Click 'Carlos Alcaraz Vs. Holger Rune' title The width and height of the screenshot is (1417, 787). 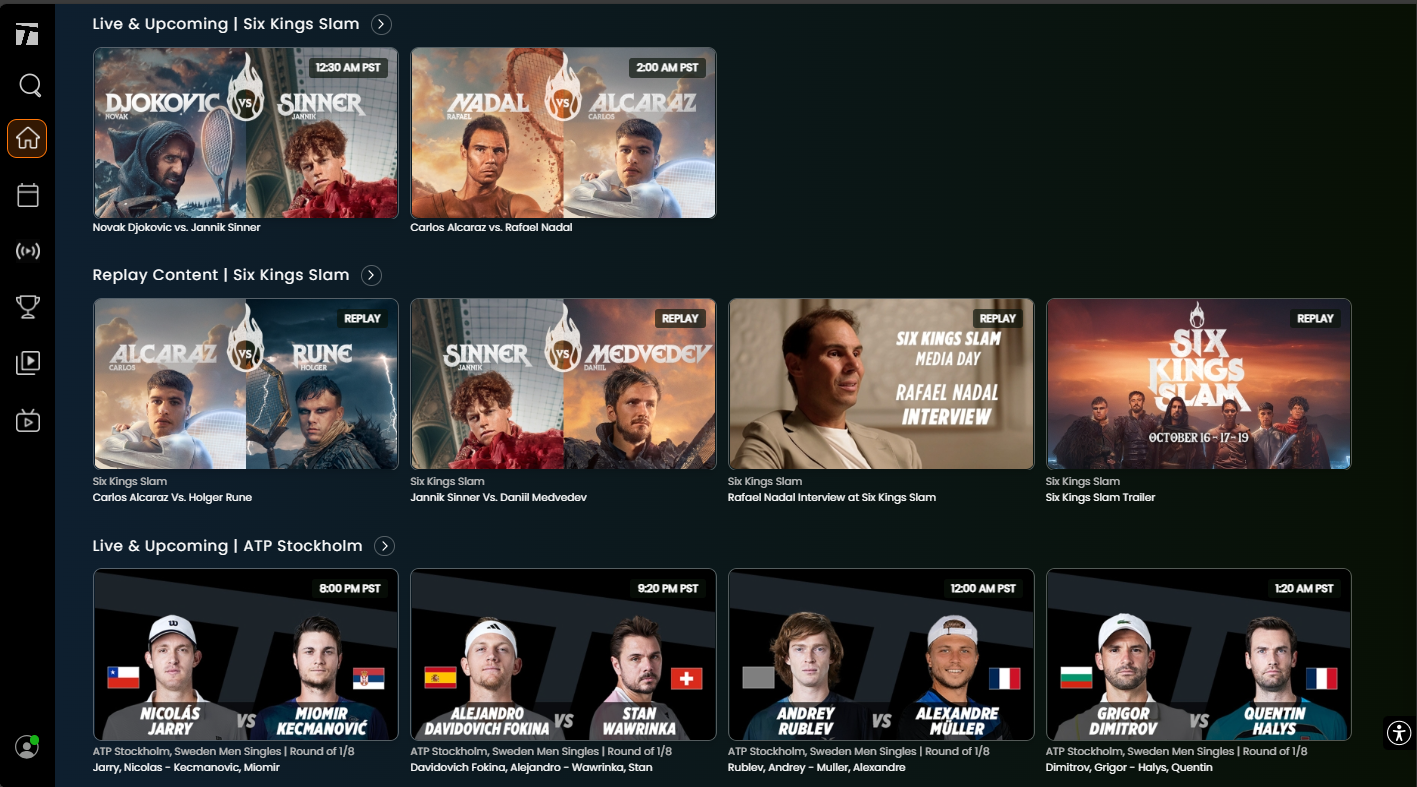coord(172,498)
